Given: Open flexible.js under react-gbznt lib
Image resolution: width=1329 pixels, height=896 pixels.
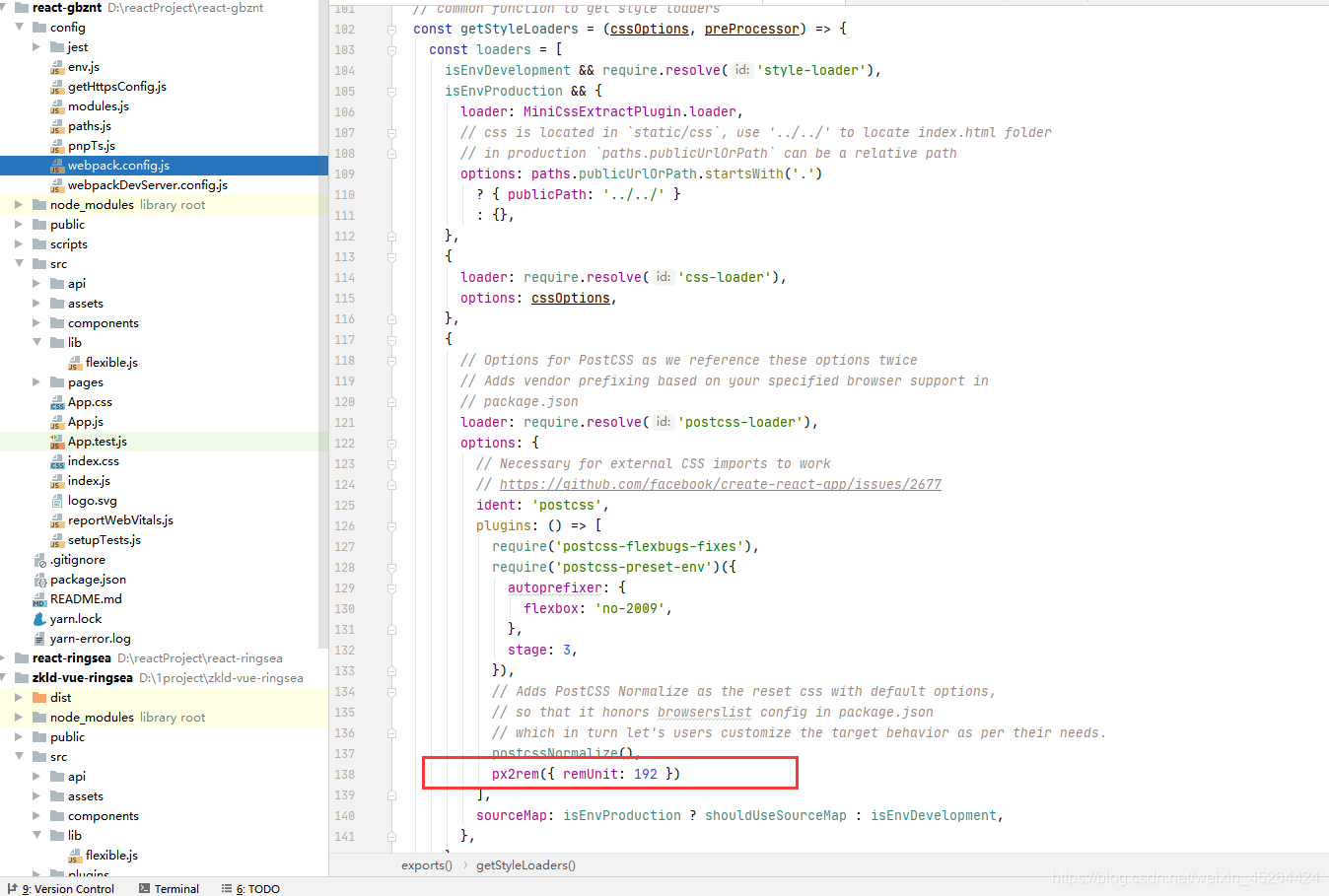Looking at the screenshot, I should (x=111, y=363).
